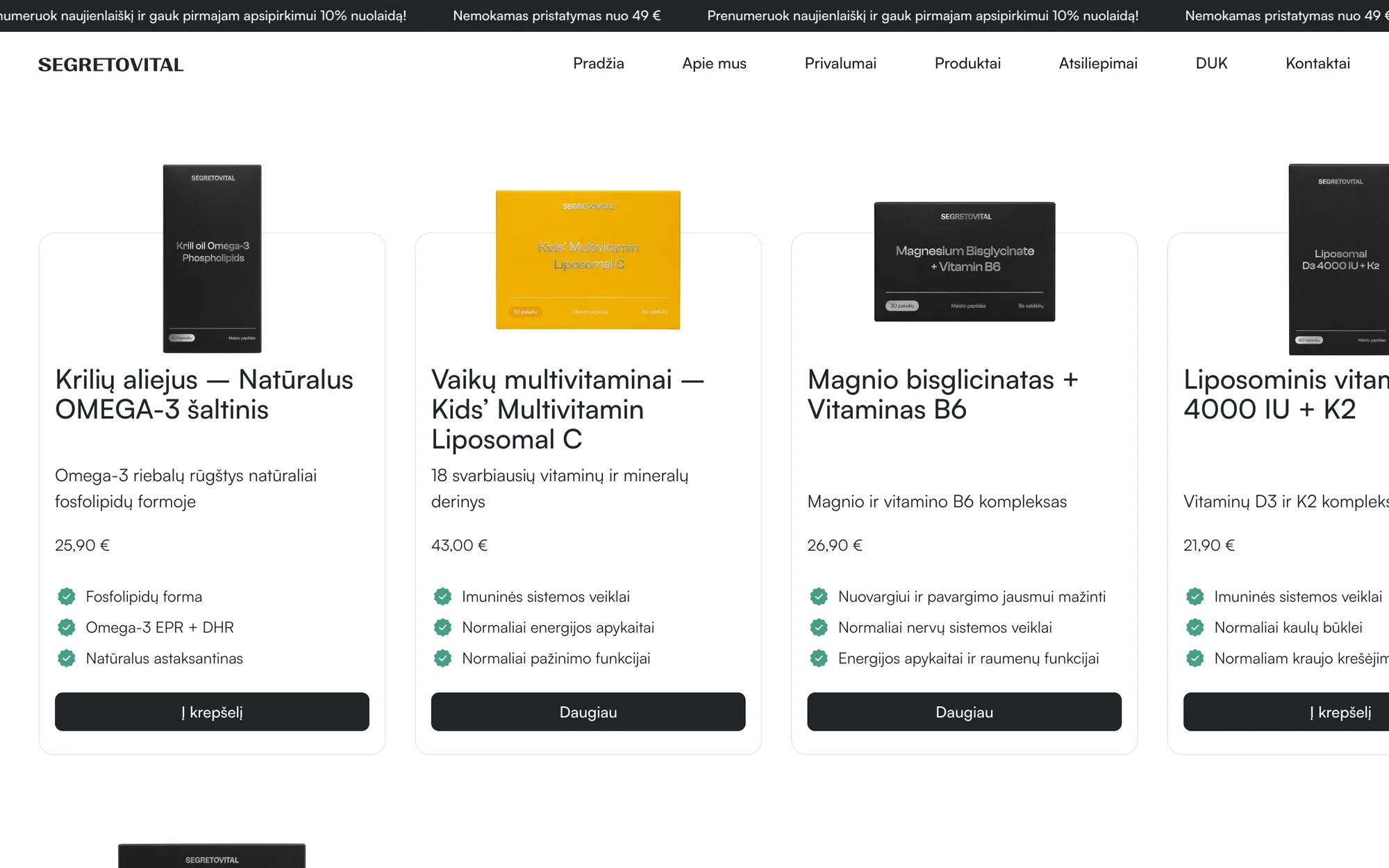
Task: Click Daugiau on Vaikų multivitaminai card
Action: coord(588,712)
